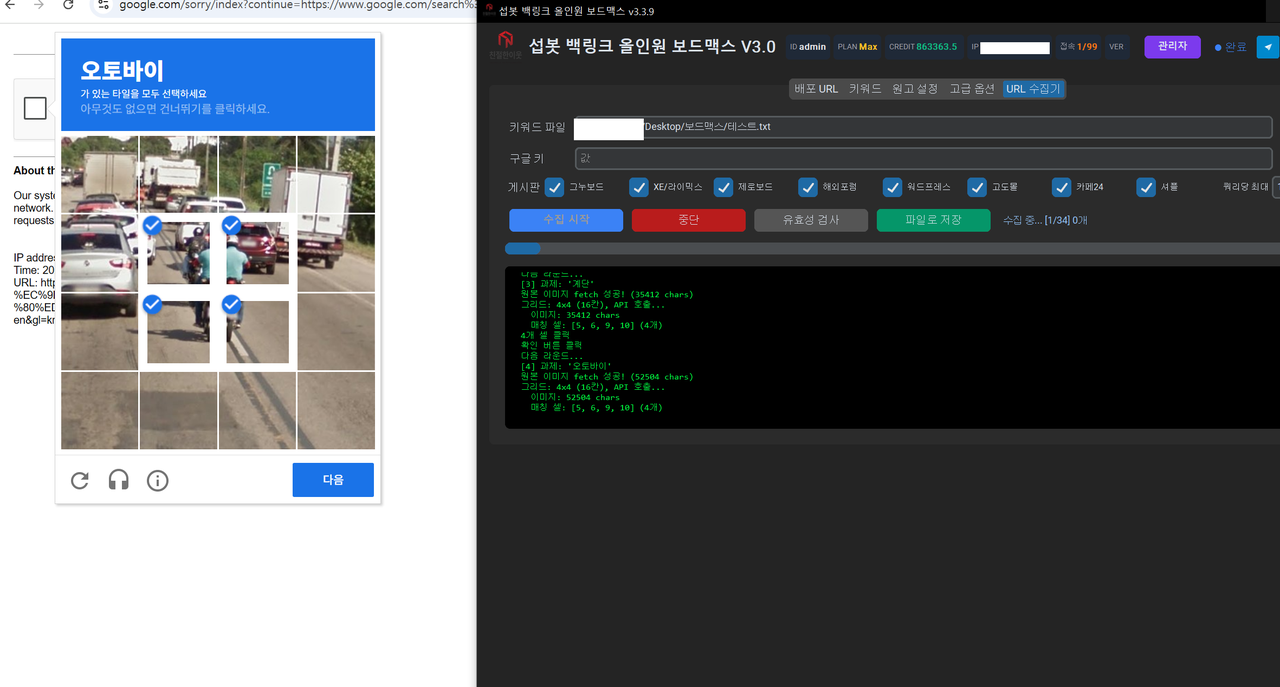Click the 구글 키 input field
The image size is (1280, 687).
[x=923, y=158]
